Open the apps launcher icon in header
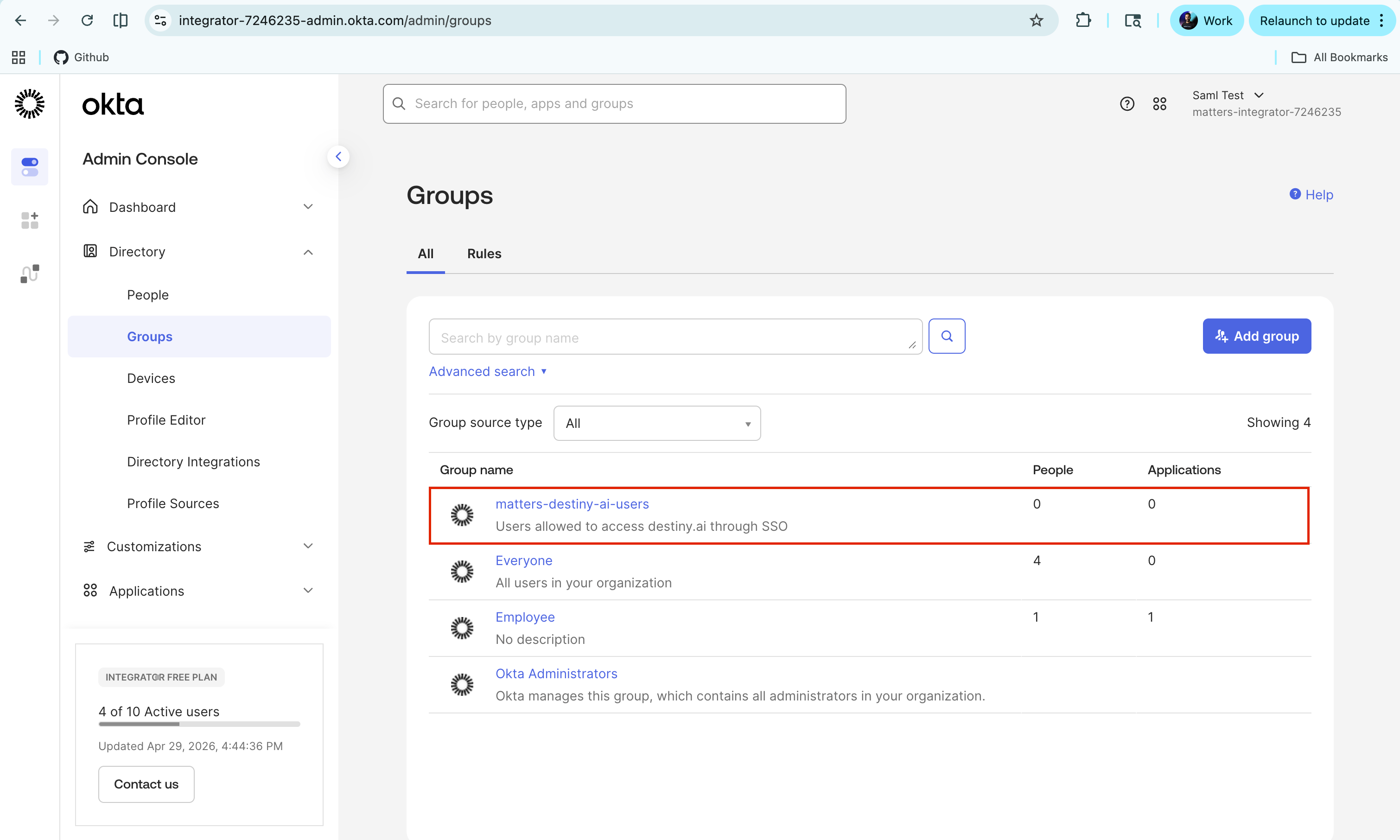This screenshot has height=840, width=1400. pyautogui.click(x=1159, y=103)
